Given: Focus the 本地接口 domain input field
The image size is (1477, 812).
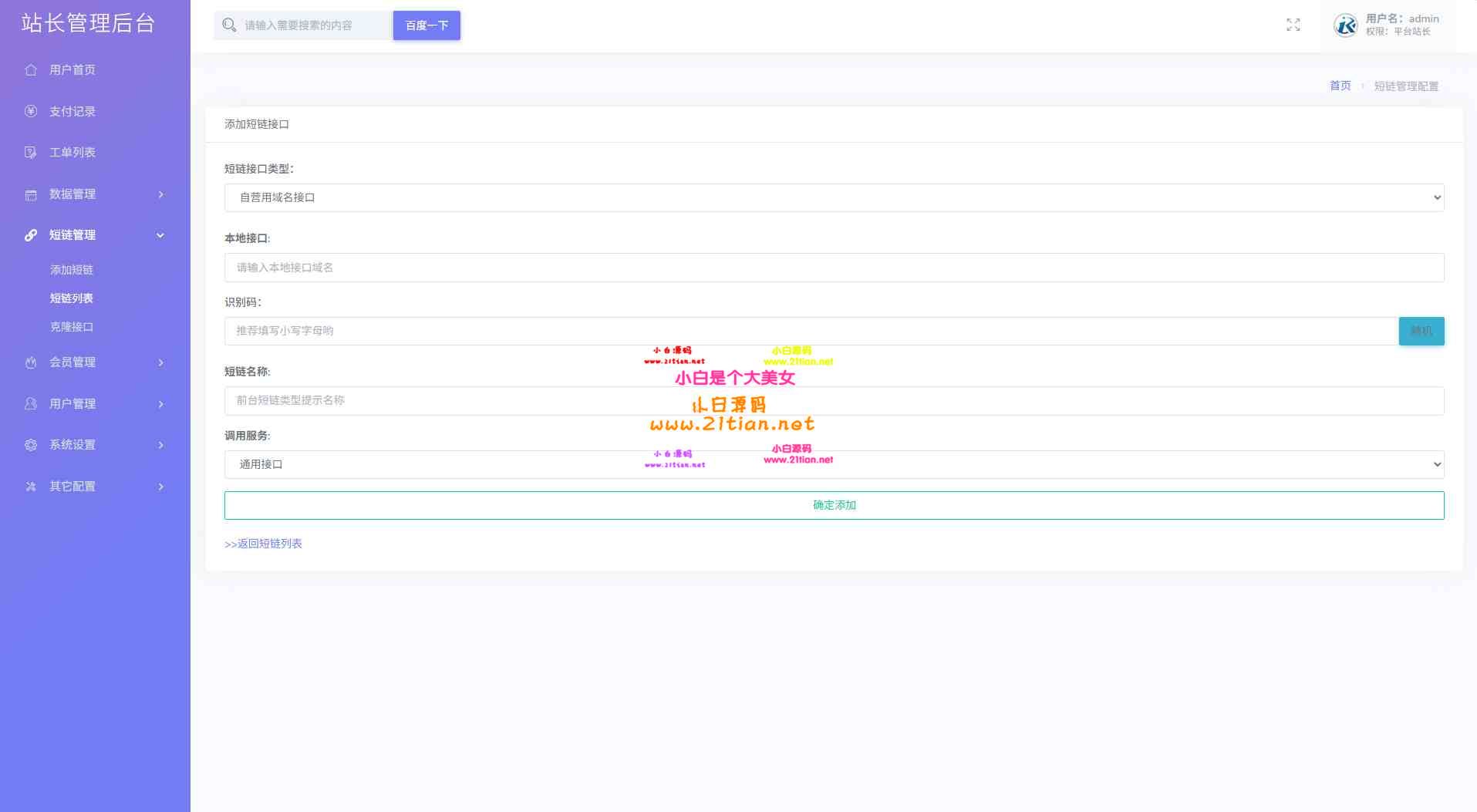Looking at the screenshot, I should click(833, 268).
